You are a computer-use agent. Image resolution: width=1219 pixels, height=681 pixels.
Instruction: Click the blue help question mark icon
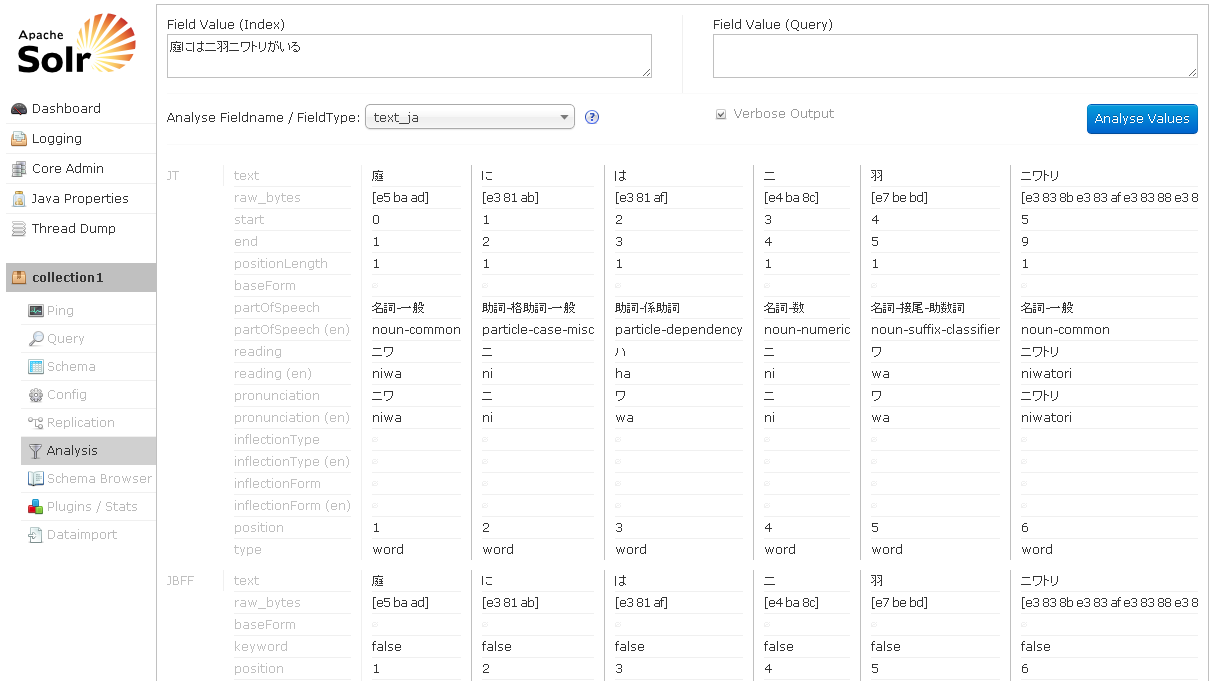point(592,117)
